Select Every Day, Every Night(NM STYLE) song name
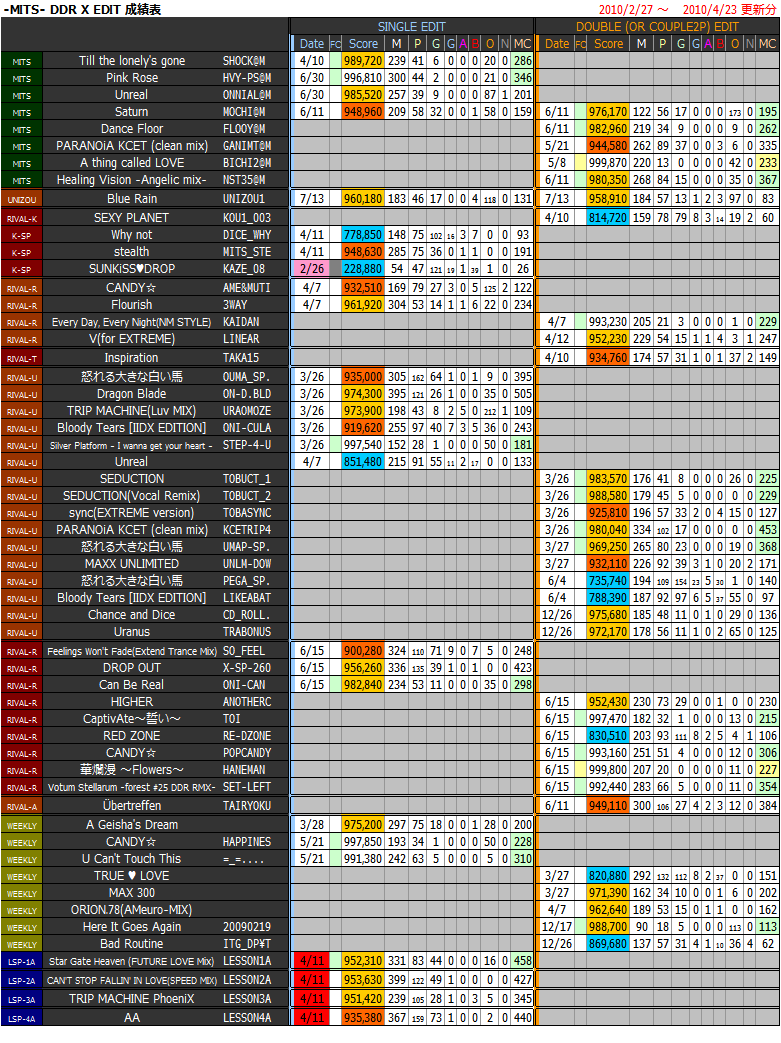Screen dimensions: 781x1043 [x=132, y=322]
